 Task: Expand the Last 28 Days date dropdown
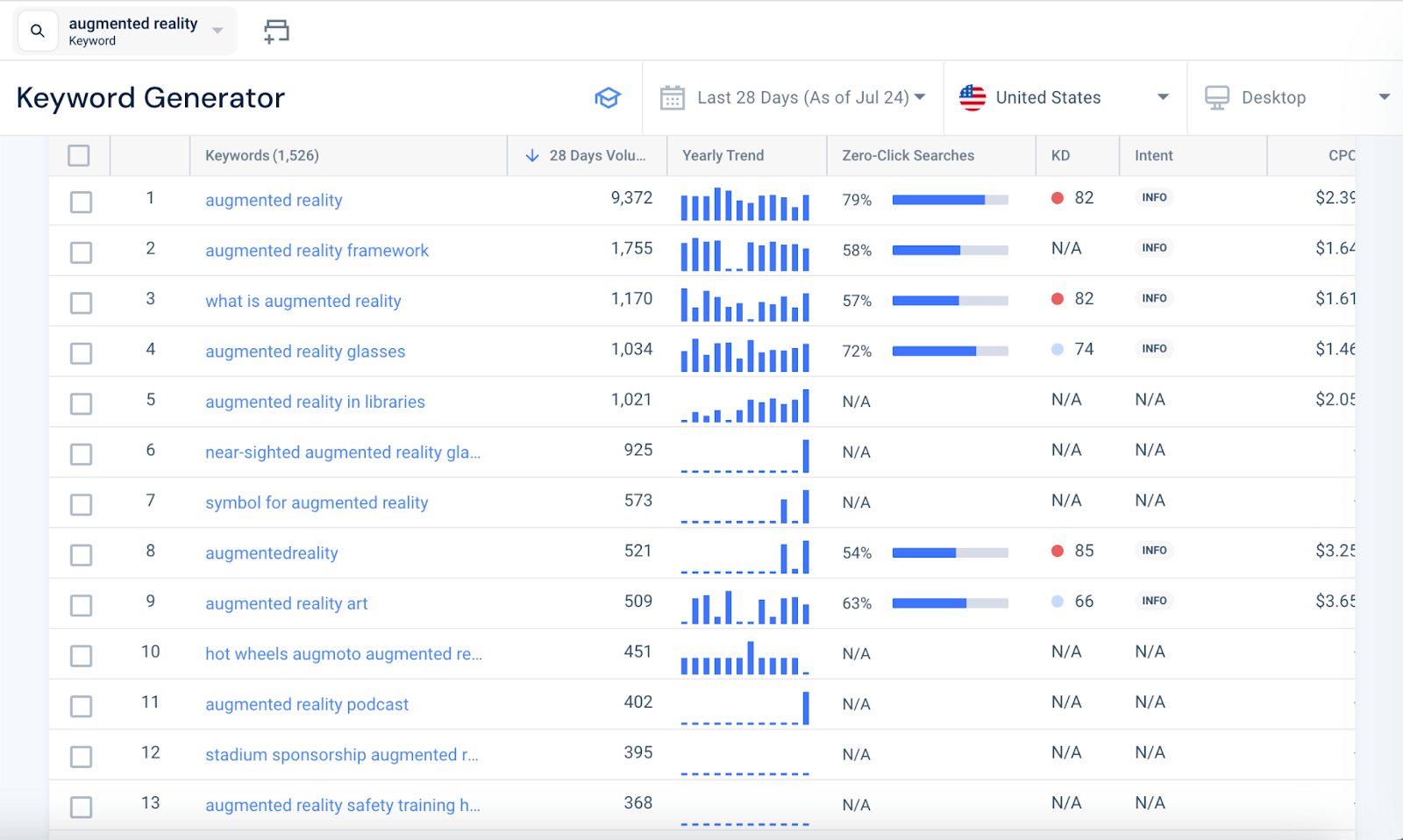[x=919, y=97]
